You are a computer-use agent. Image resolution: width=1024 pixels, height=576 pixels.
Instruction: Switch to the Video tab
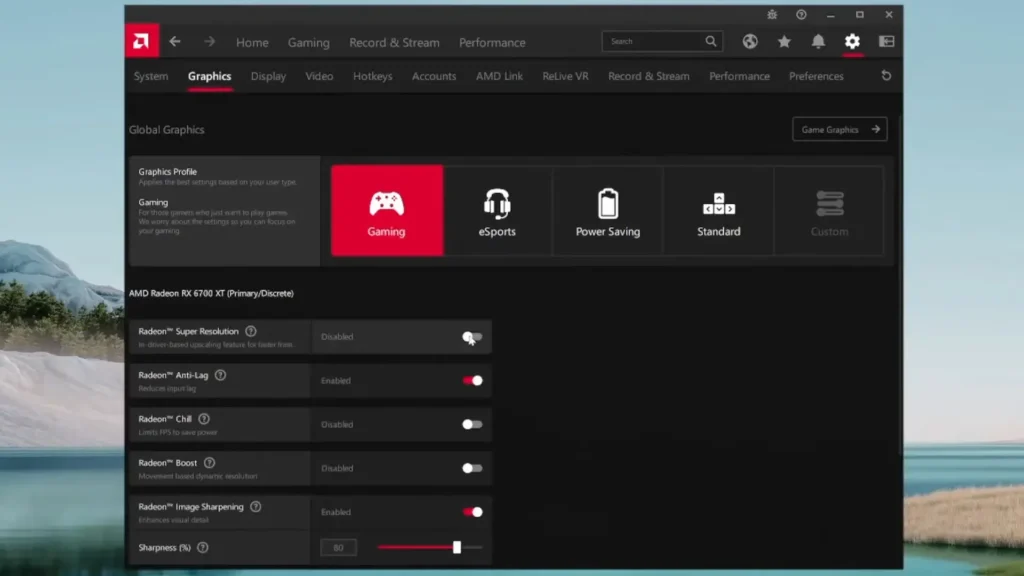point(319,76)
